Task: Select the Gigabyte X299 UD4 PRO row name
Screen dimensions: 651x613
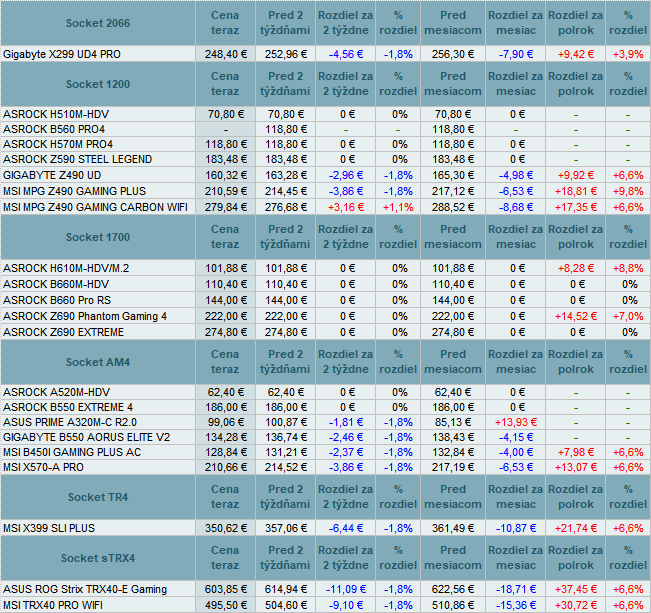Action: (62, 54)
